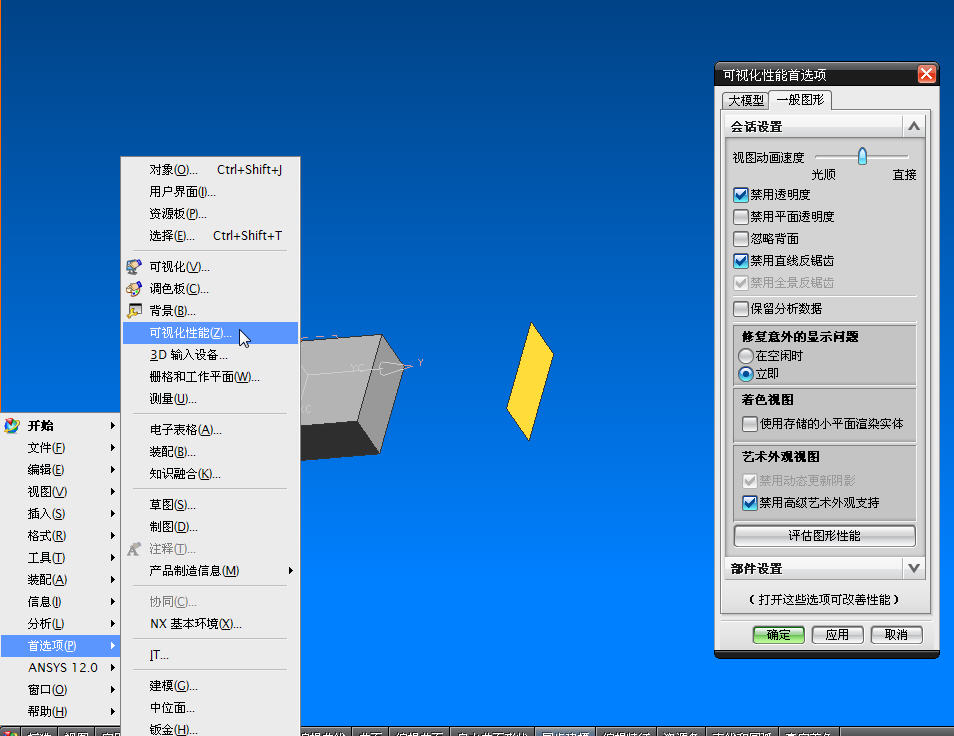Image resolution: width=954 pixels, height=736 pixels.
Task: Enable 禁用平面透明度 checkbox
Action: [740, 217]
